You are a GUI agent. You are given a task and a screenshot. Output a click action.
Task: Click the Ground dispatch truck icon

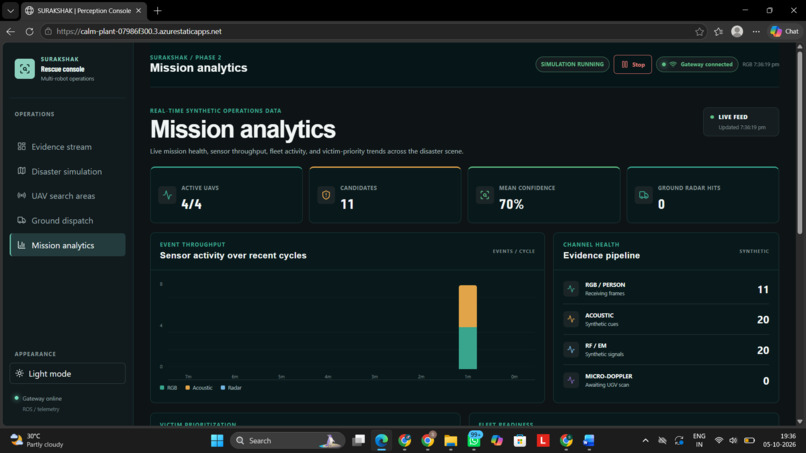(22, 220)
